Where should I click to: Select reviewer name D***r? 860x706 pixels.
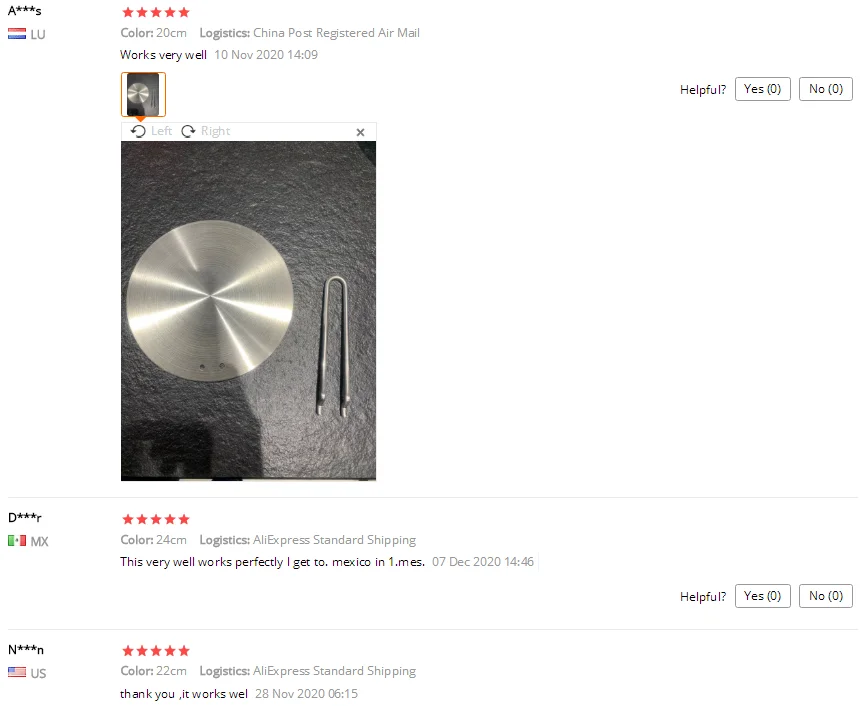[25, 517]
